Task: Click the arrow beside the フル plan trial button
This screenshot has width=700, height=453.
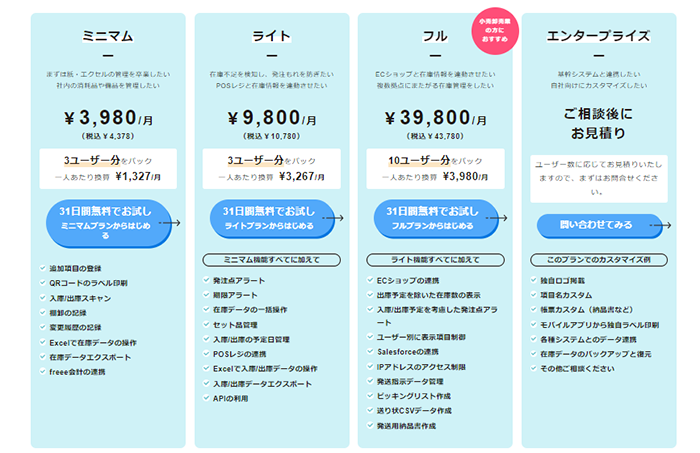Action: [497, 222]
